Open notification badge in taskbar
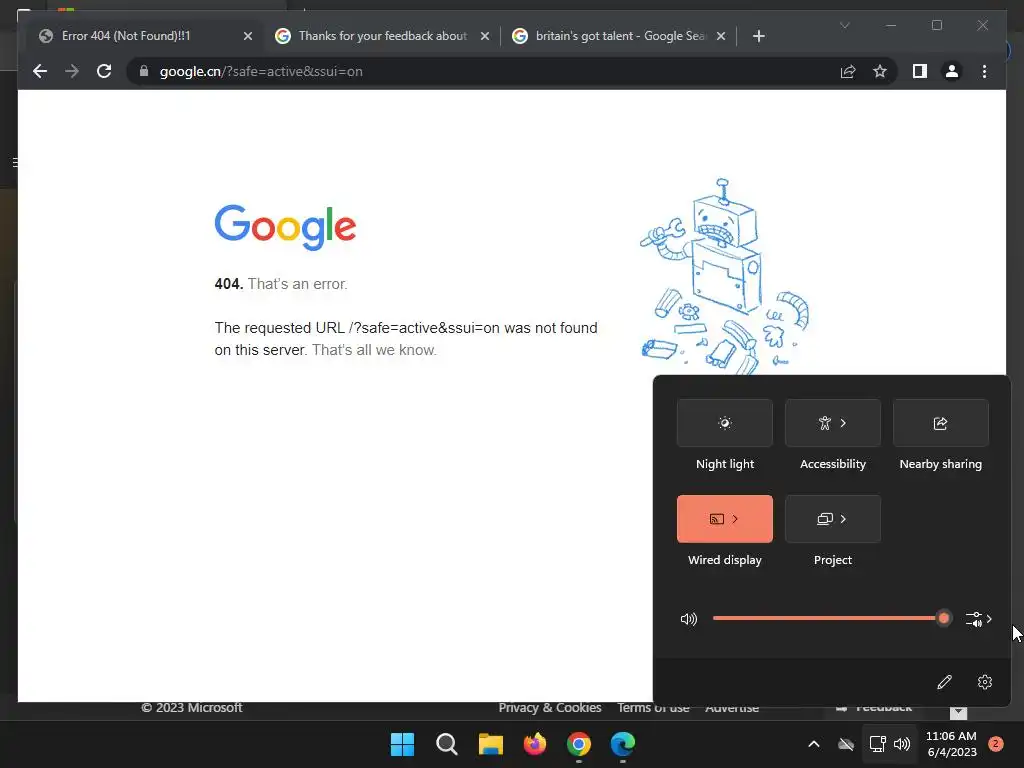The image size is (1024, 768). 995,744
